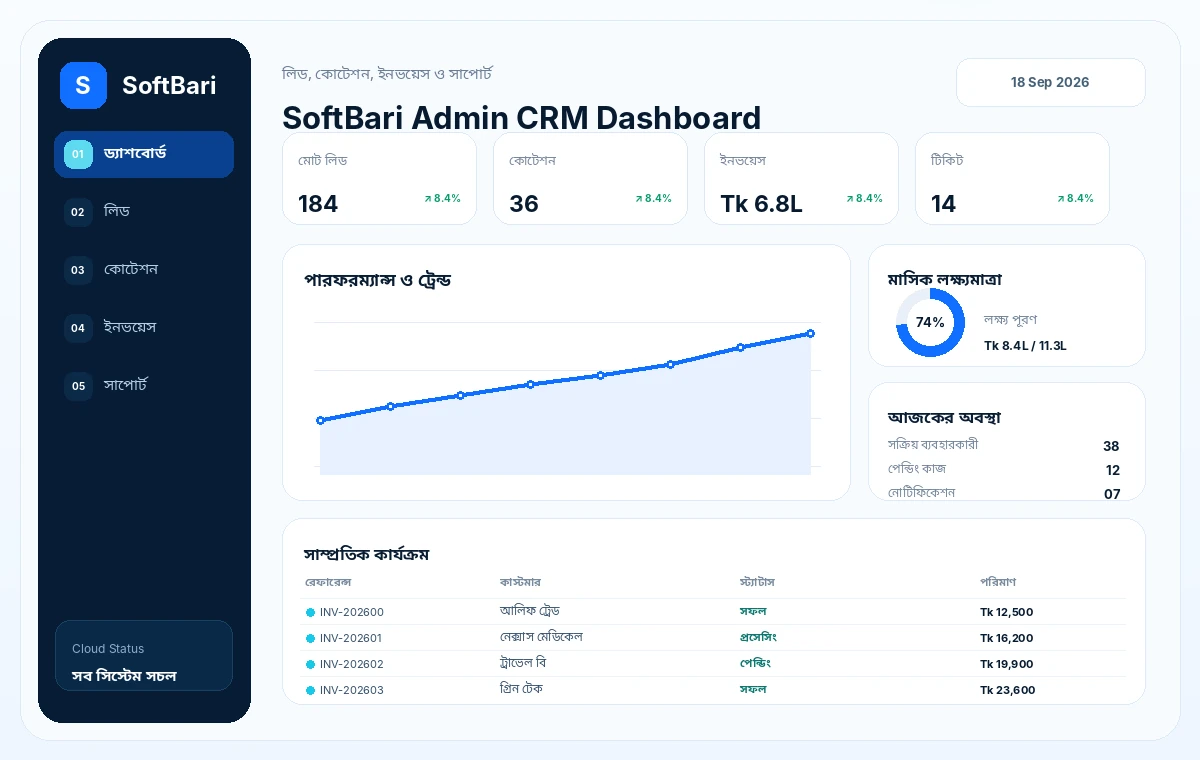The image size is (1200, 760).
Task: Click the status dot beside INV-202603
Action: (x=310, y=690)
